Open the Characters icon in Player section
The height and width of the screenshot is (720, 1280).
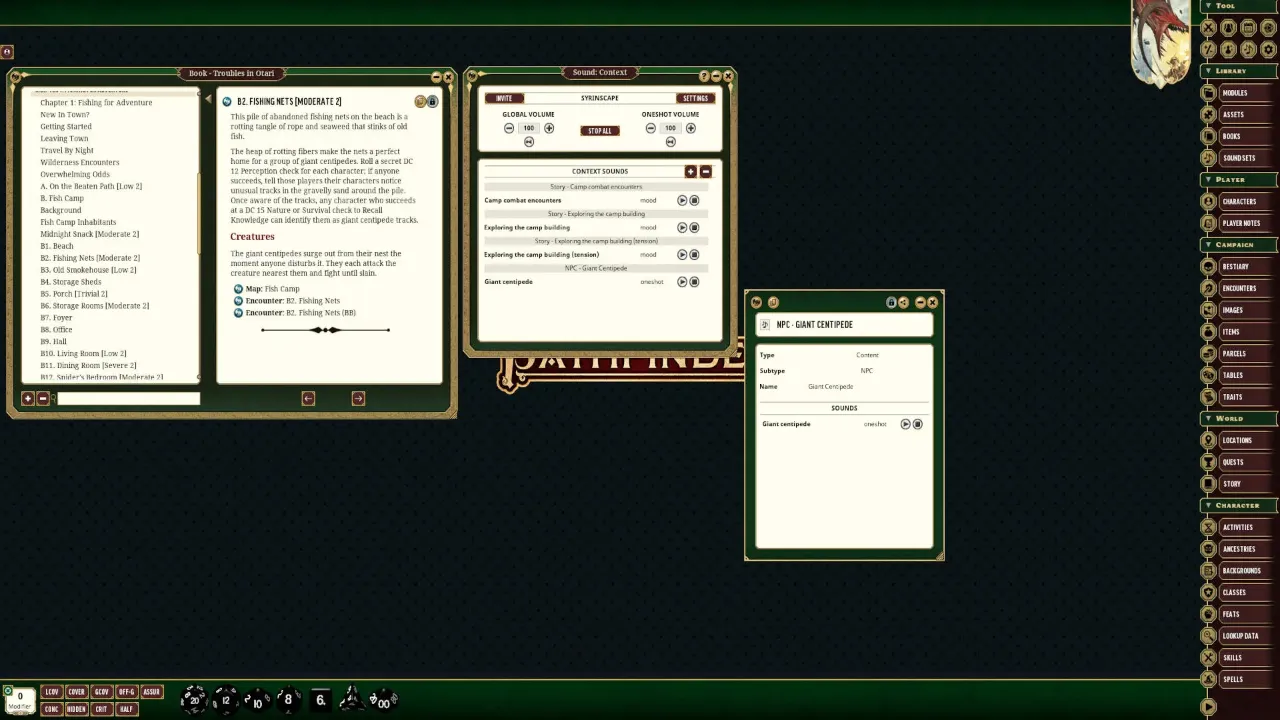(1209, 202)
